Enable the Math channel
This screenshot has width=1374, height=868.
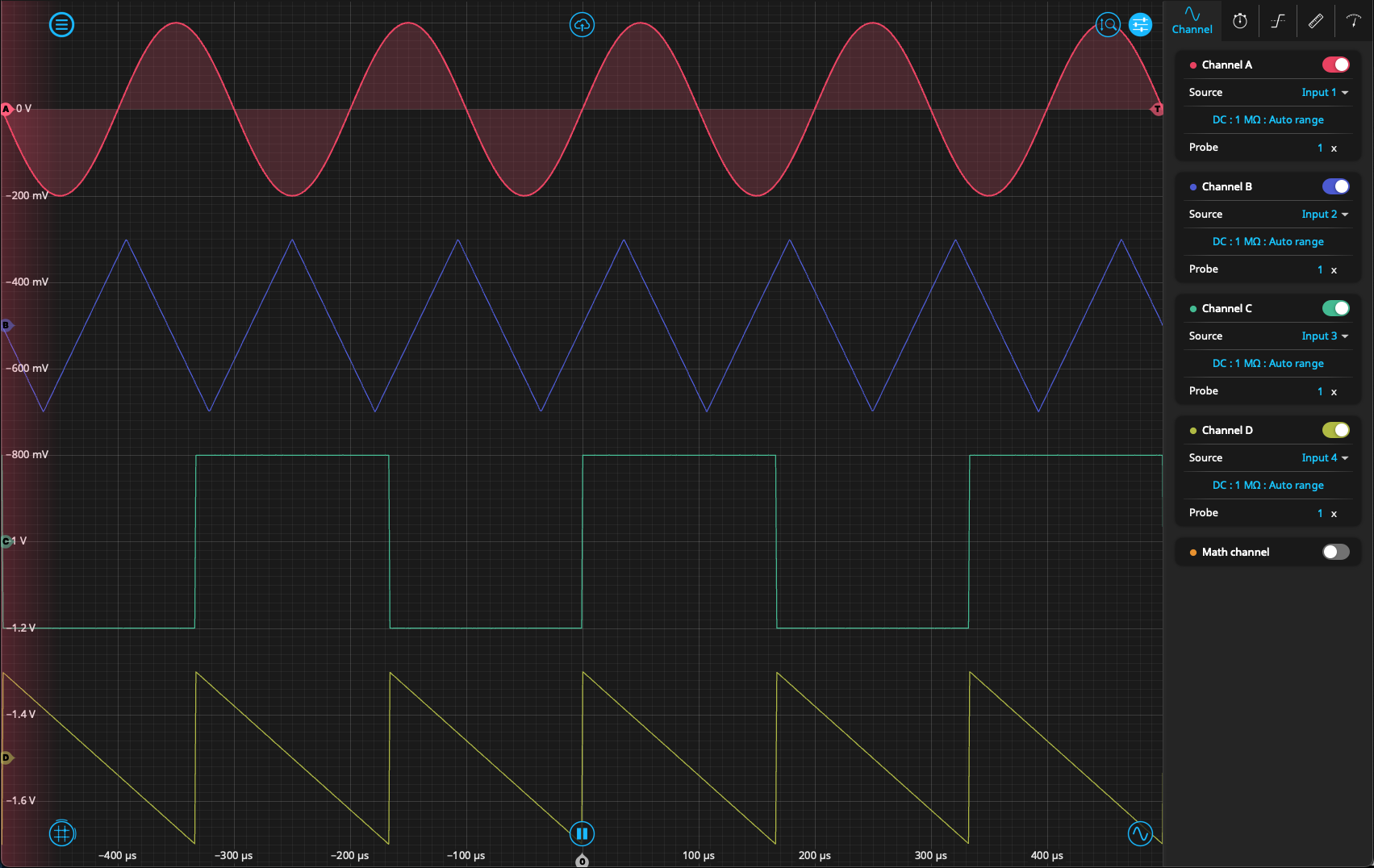pyautogui.click(x=1335, y=552)
